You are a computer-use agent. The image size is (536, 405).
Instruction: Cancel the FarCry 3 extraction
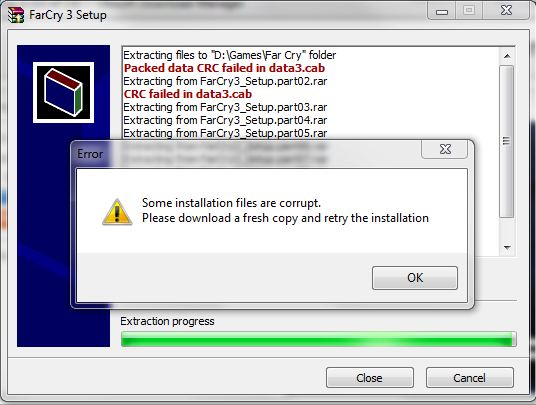[469, 378]
